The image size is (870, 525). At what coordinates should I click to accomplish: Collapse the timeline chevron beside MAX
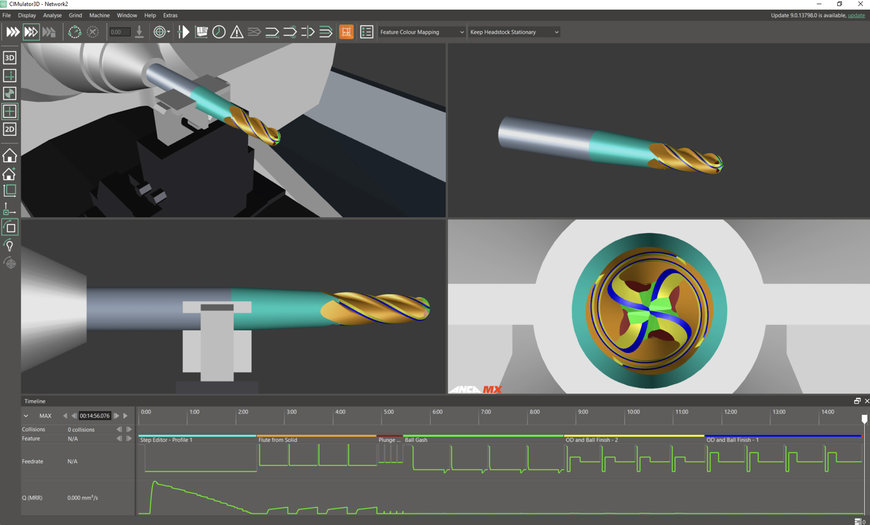click(x=26, y=416)
